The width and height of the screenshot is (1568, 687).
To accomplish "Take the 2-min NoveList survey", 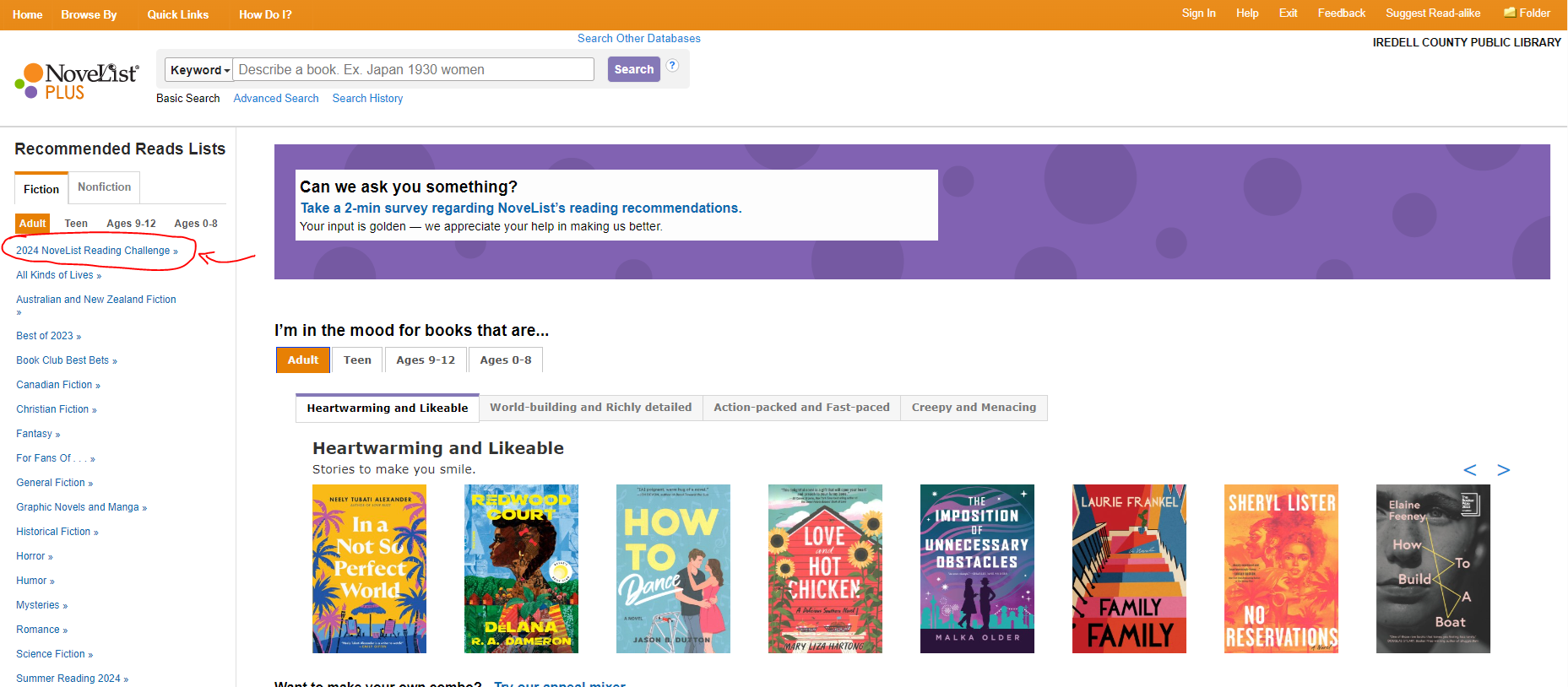I will 521,208.
